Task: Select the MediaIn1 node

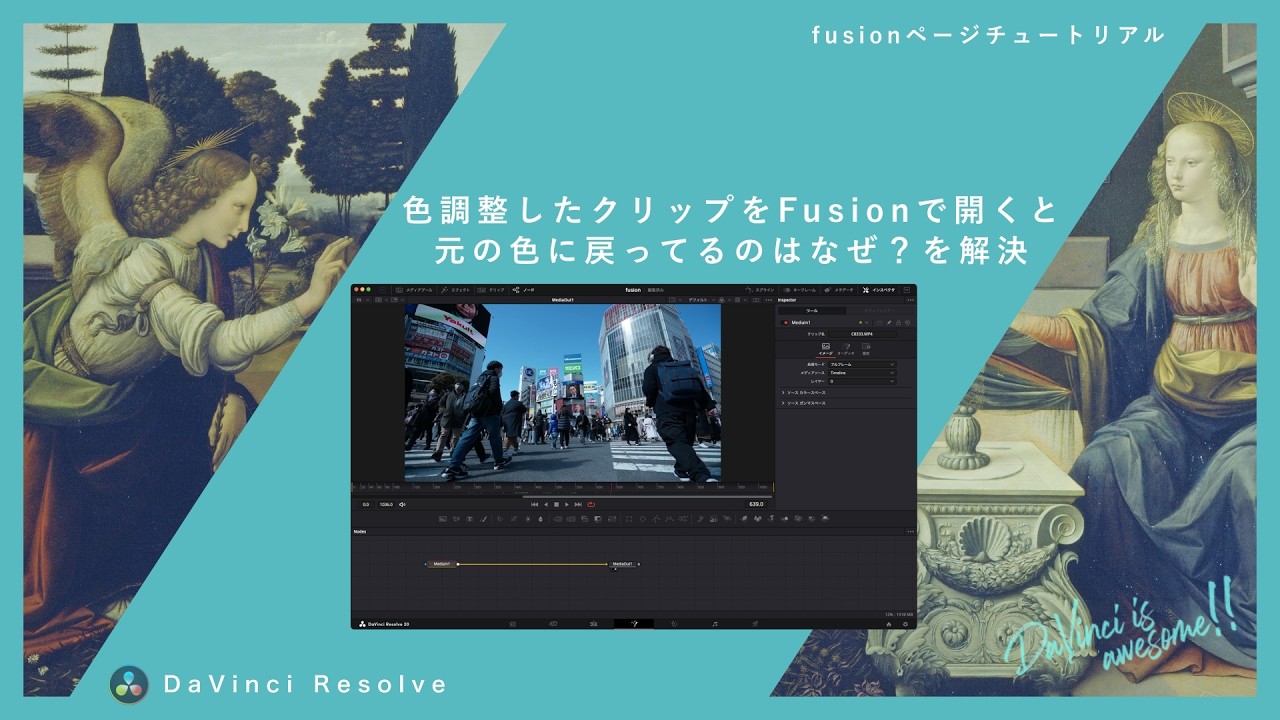Action: coord(442,564)
